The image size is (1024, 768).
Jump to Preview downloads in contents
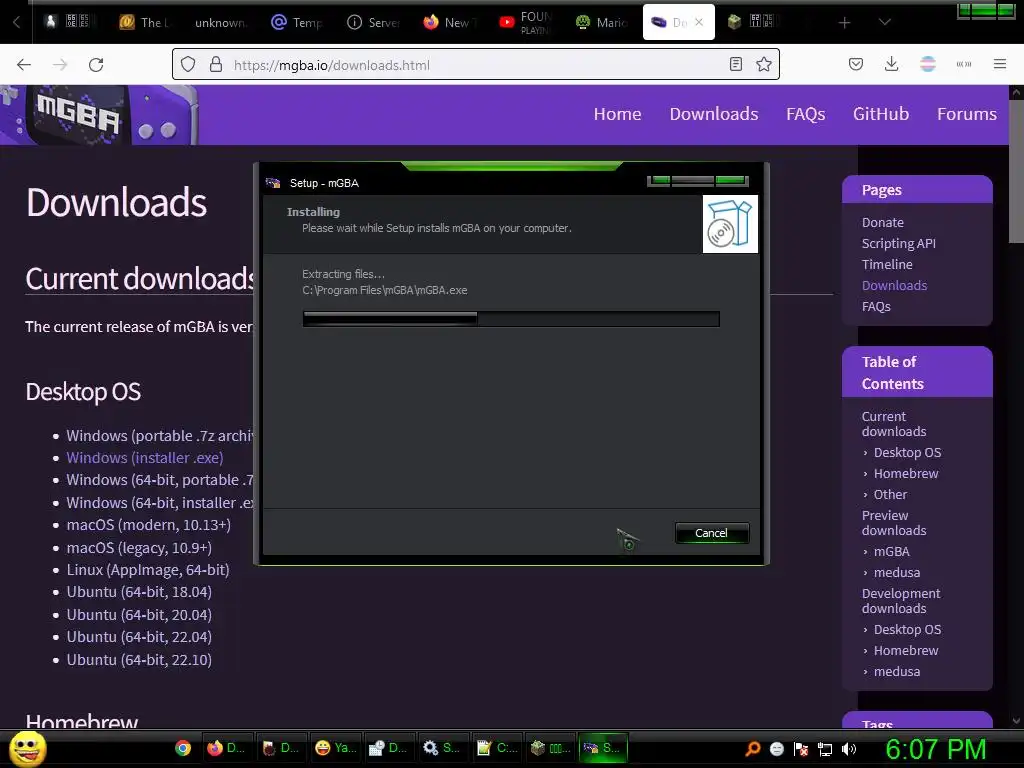click(893, 523)
